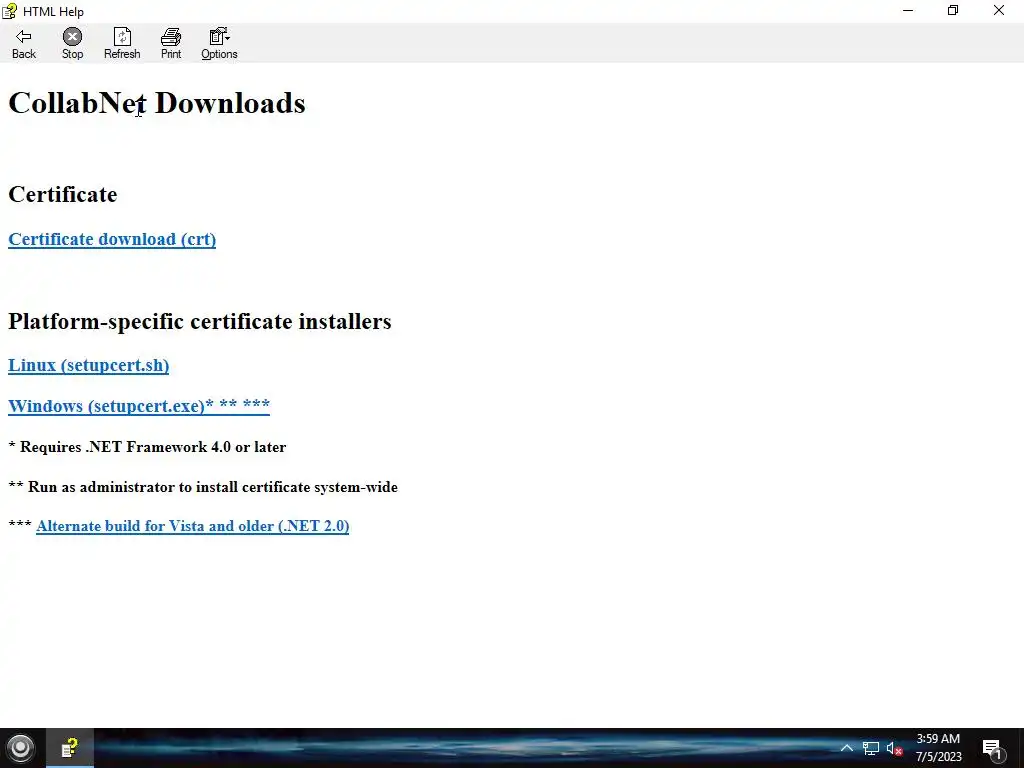Viewport: 1024px width, 768px height.
Task: Show hidden system tray icons
Action: (x=846, y=748)
